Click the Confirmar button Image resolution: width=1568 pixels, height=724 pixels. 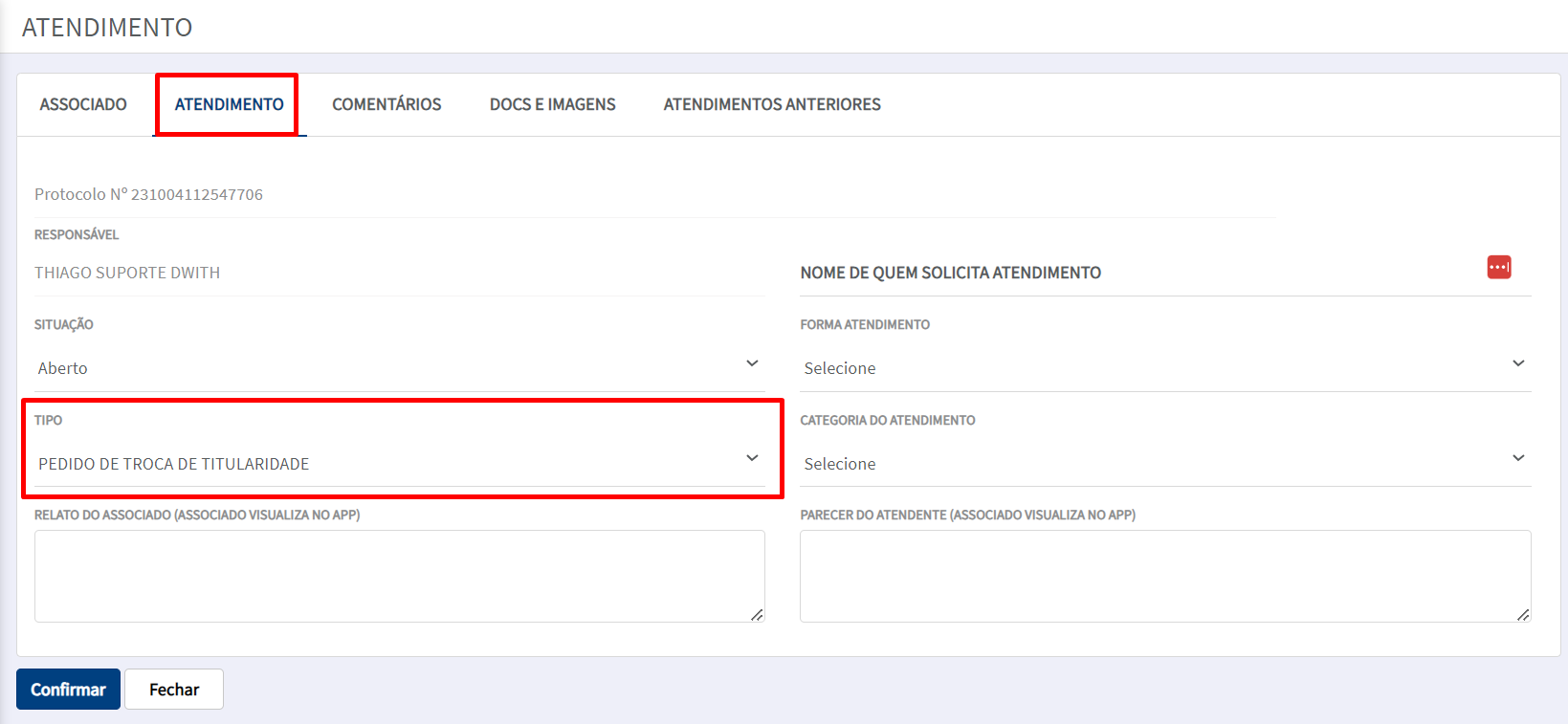click(x=68, y=690)
